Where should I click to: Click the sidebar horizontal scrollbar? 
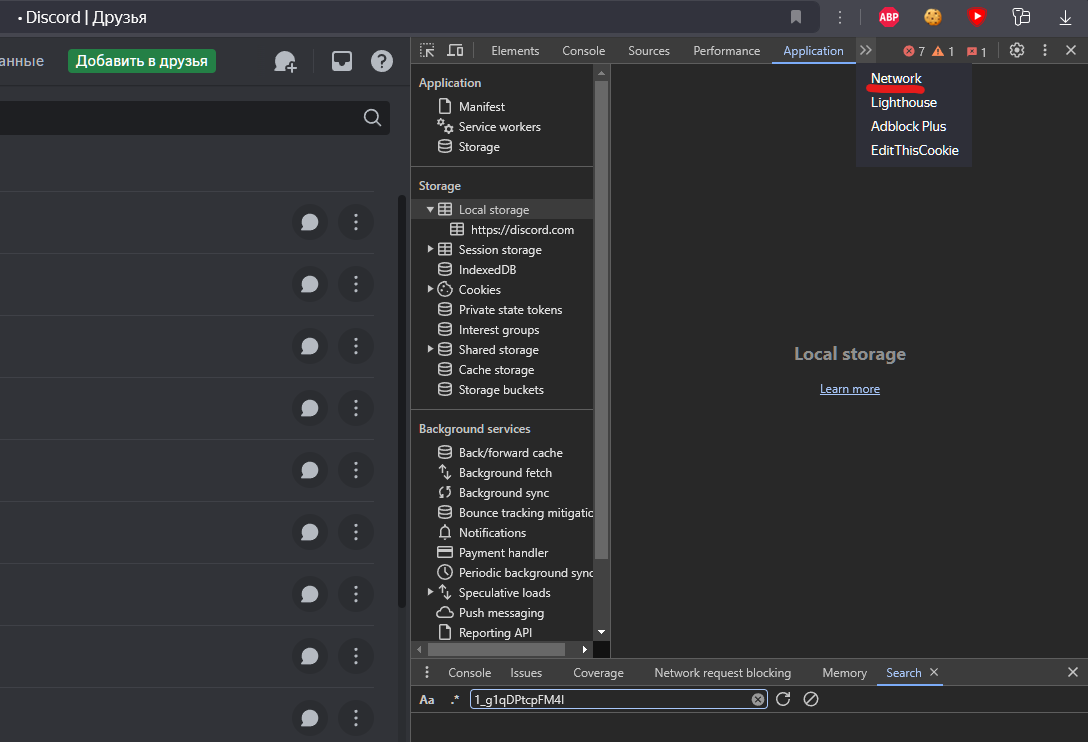(496, 650)
